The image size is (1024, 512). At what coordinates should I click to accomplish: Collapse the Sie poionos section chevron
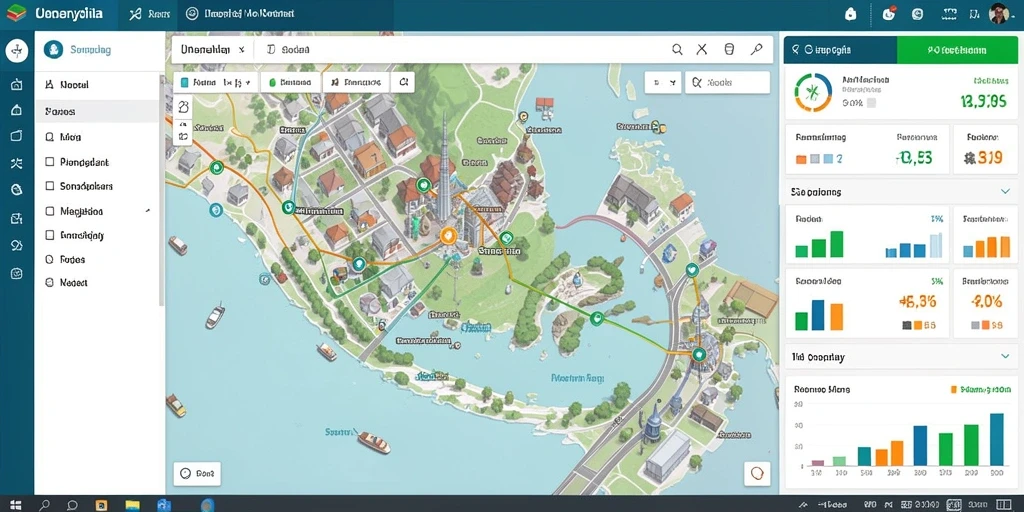(x=1005, y=191)
